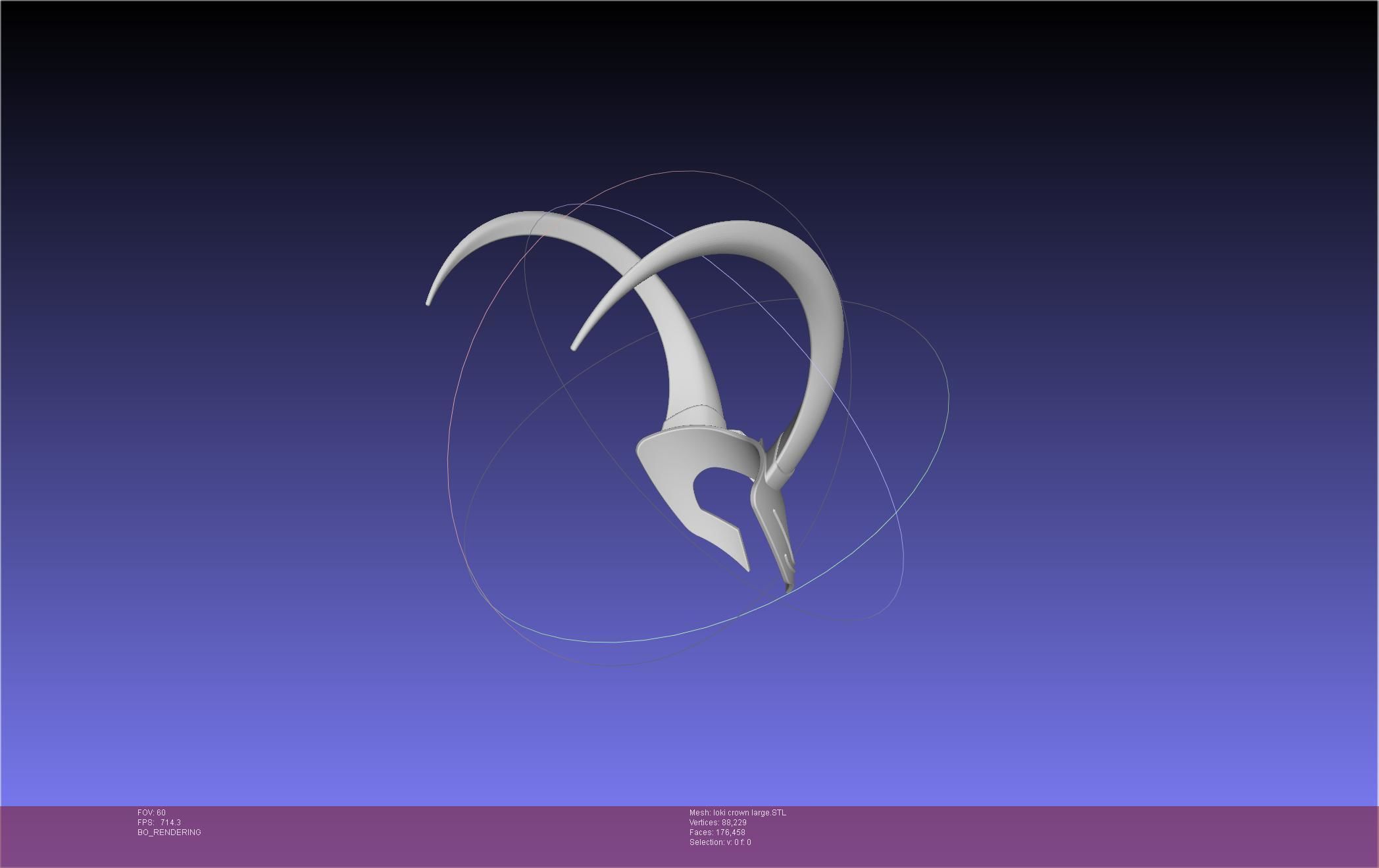1379x868 pixels.
Task: Click the BO_RENDERING status text
Action: click(x=169, y=832)
